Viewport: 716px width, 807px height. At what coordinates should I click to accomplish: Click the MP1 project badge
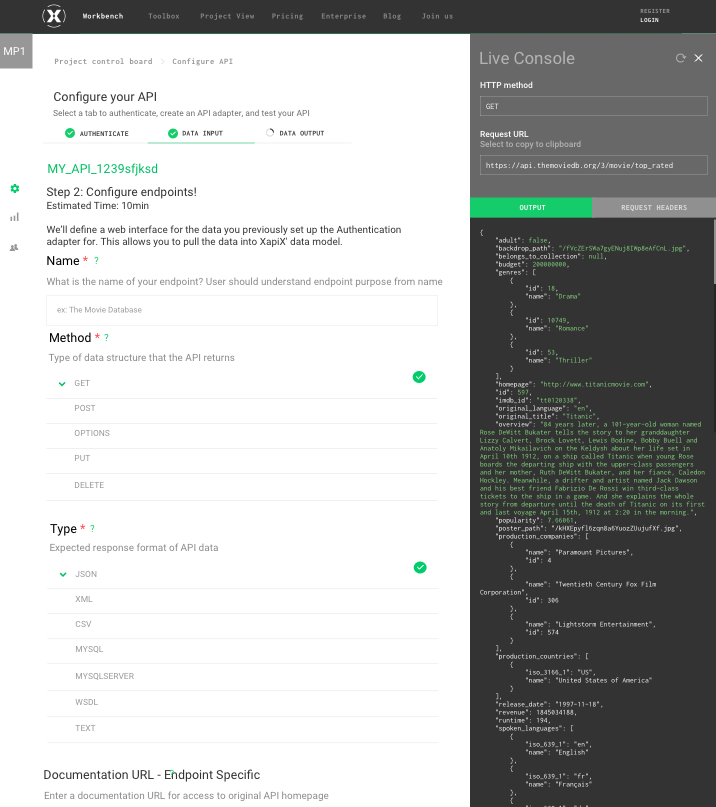point(16,51)
